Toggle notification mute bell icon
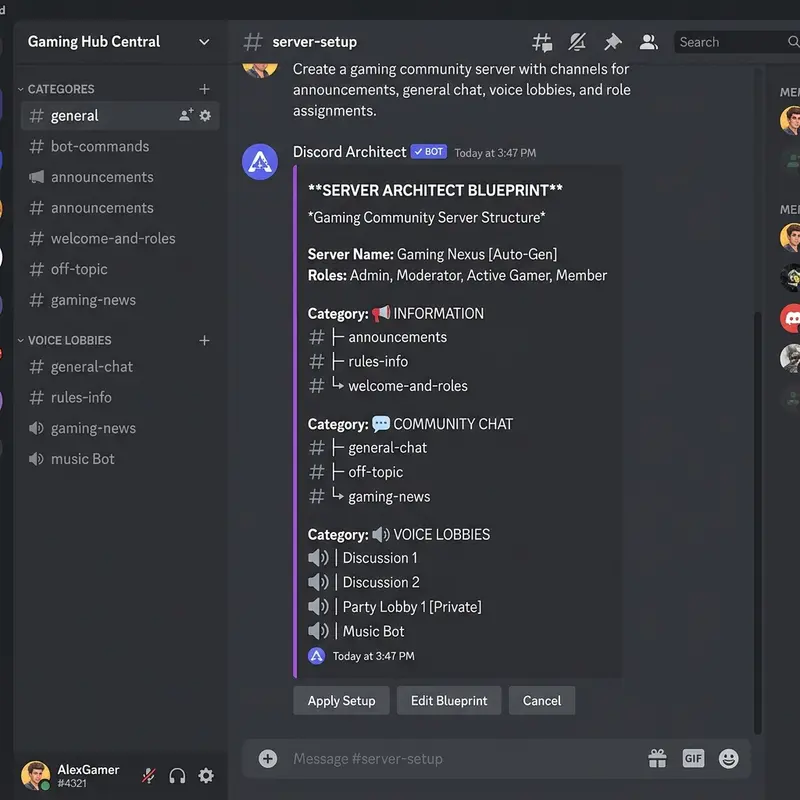Viewport: 800px width, 800px height. coord(577,42)
